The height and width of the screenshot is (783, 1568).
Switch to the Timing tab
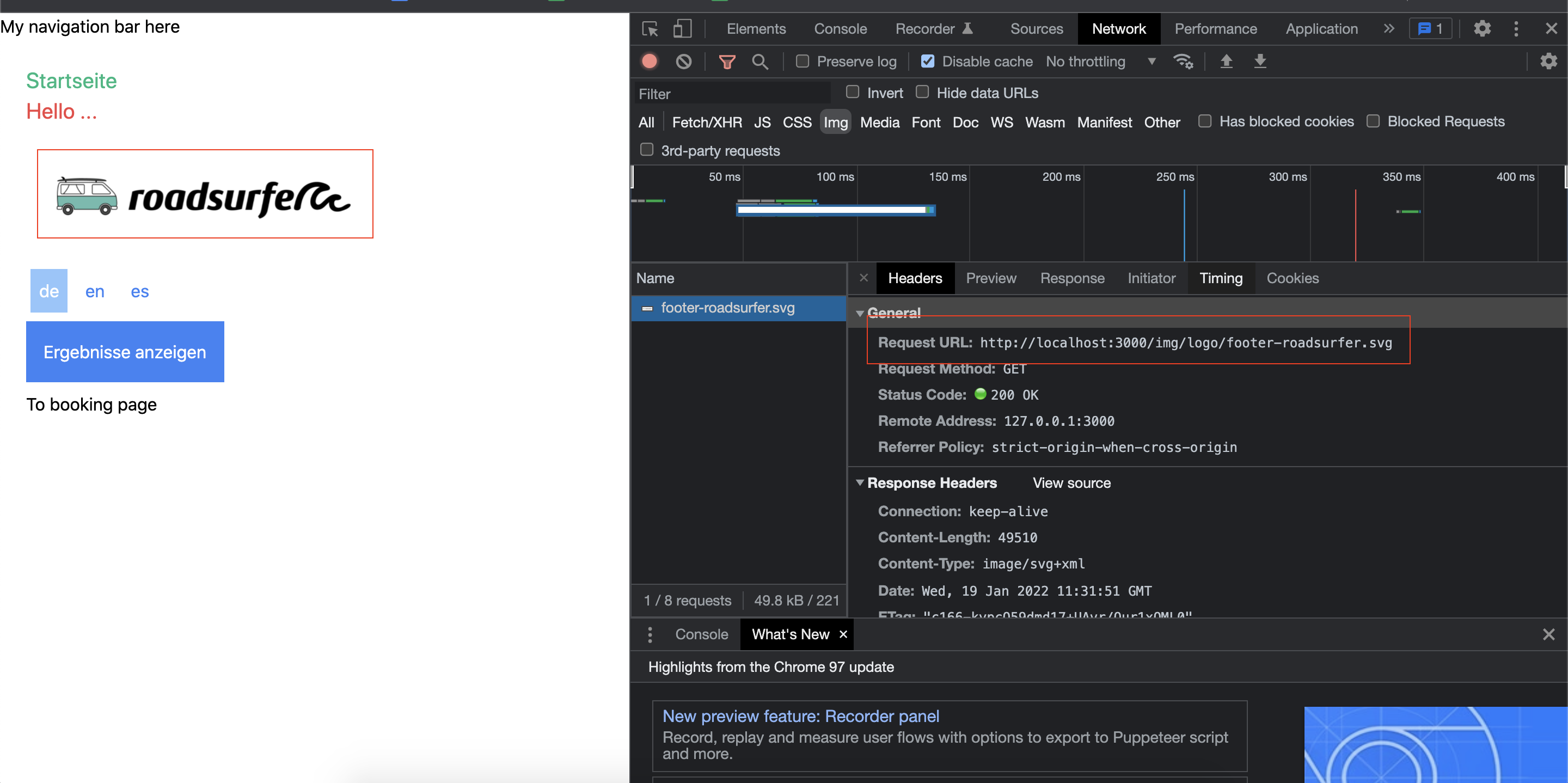(1221, 278)
